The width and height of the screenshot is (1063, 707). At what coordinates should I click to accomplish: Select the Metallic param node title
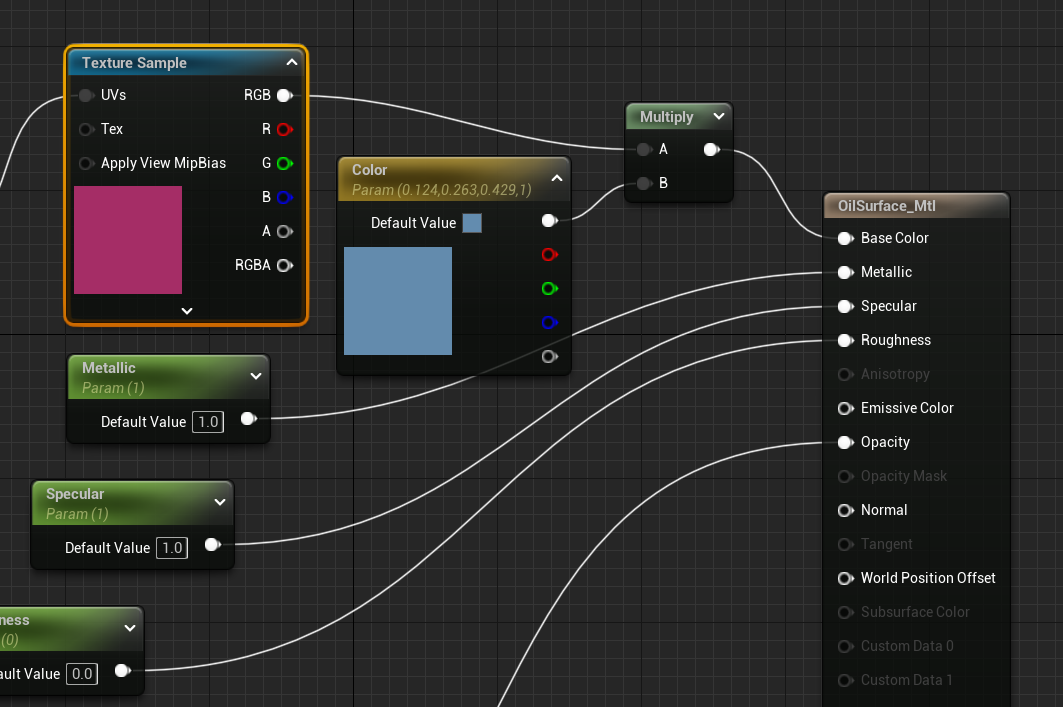click(108, 368)
